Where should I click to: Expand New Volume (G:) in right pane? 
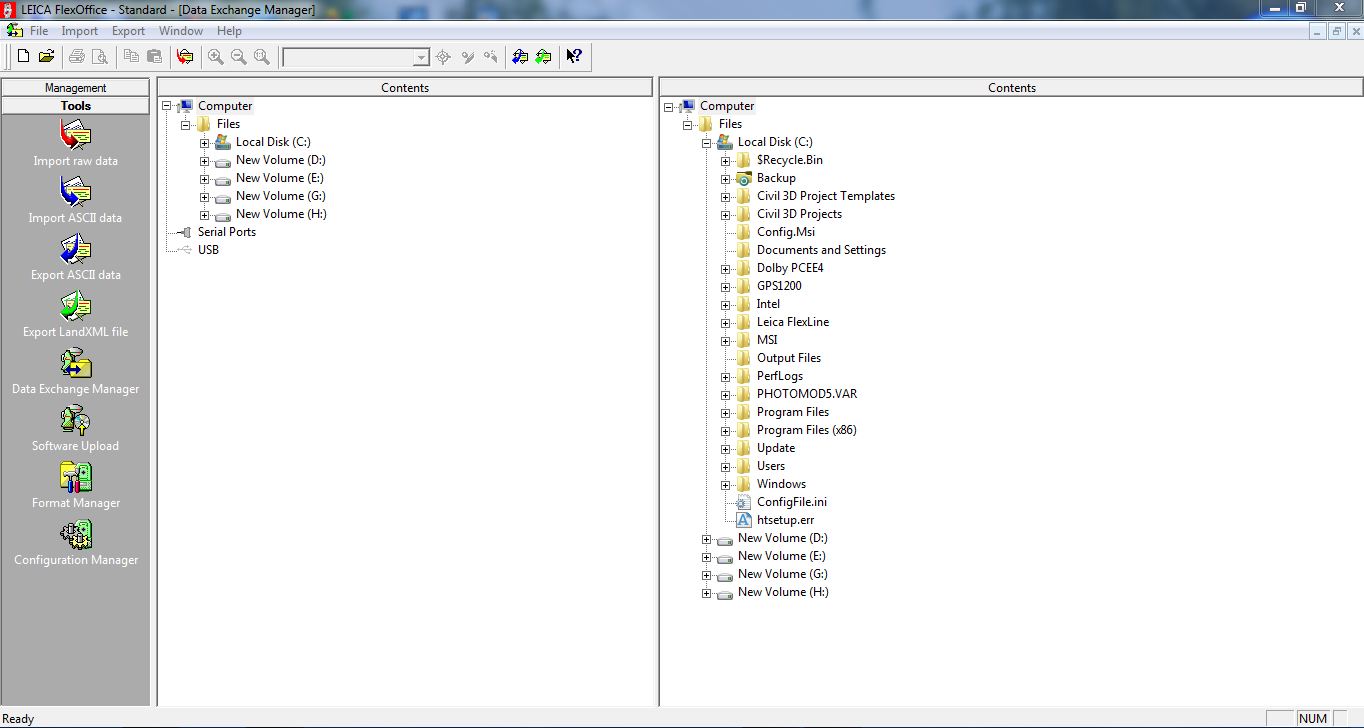point(707,575)
